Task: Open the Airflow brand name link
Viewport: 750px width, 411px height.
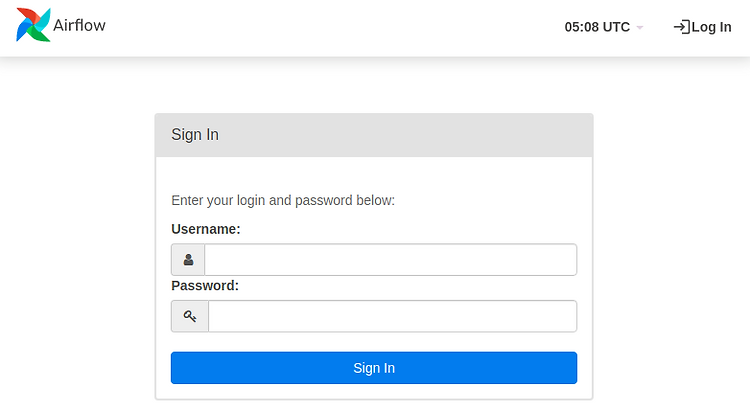Action: coord(79,25)
